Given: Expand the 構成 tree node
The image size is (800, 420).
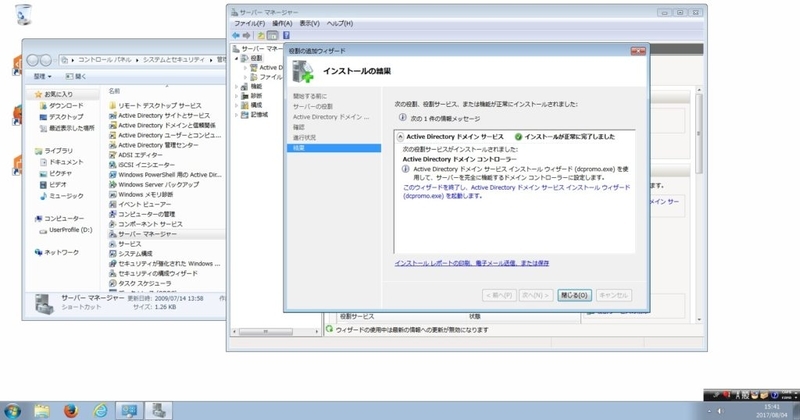Looking at the screenshot, I should coord(237,105).
